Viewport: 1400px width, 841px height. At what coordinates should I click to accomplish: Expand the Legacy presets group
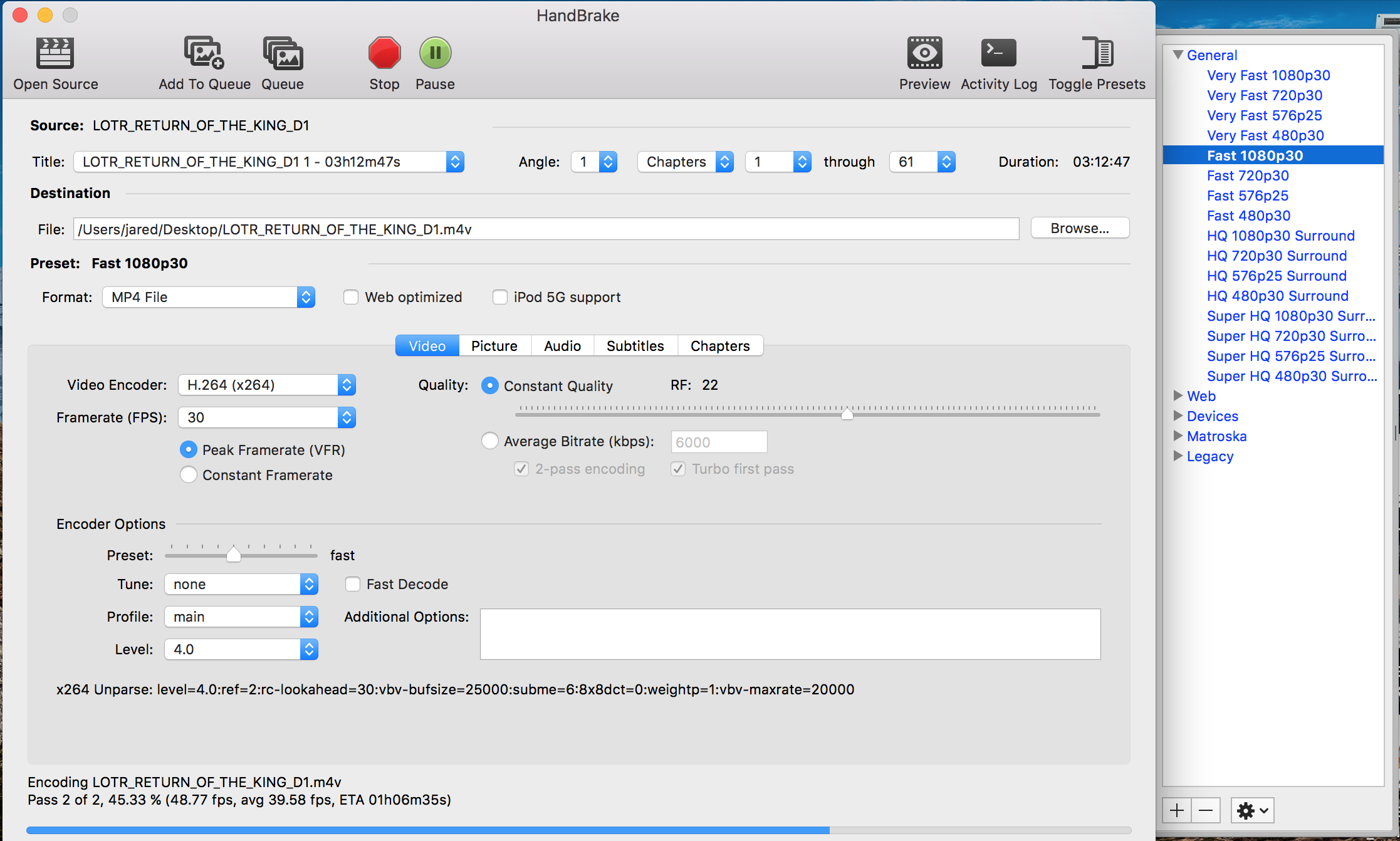[x=1178, y=456]
